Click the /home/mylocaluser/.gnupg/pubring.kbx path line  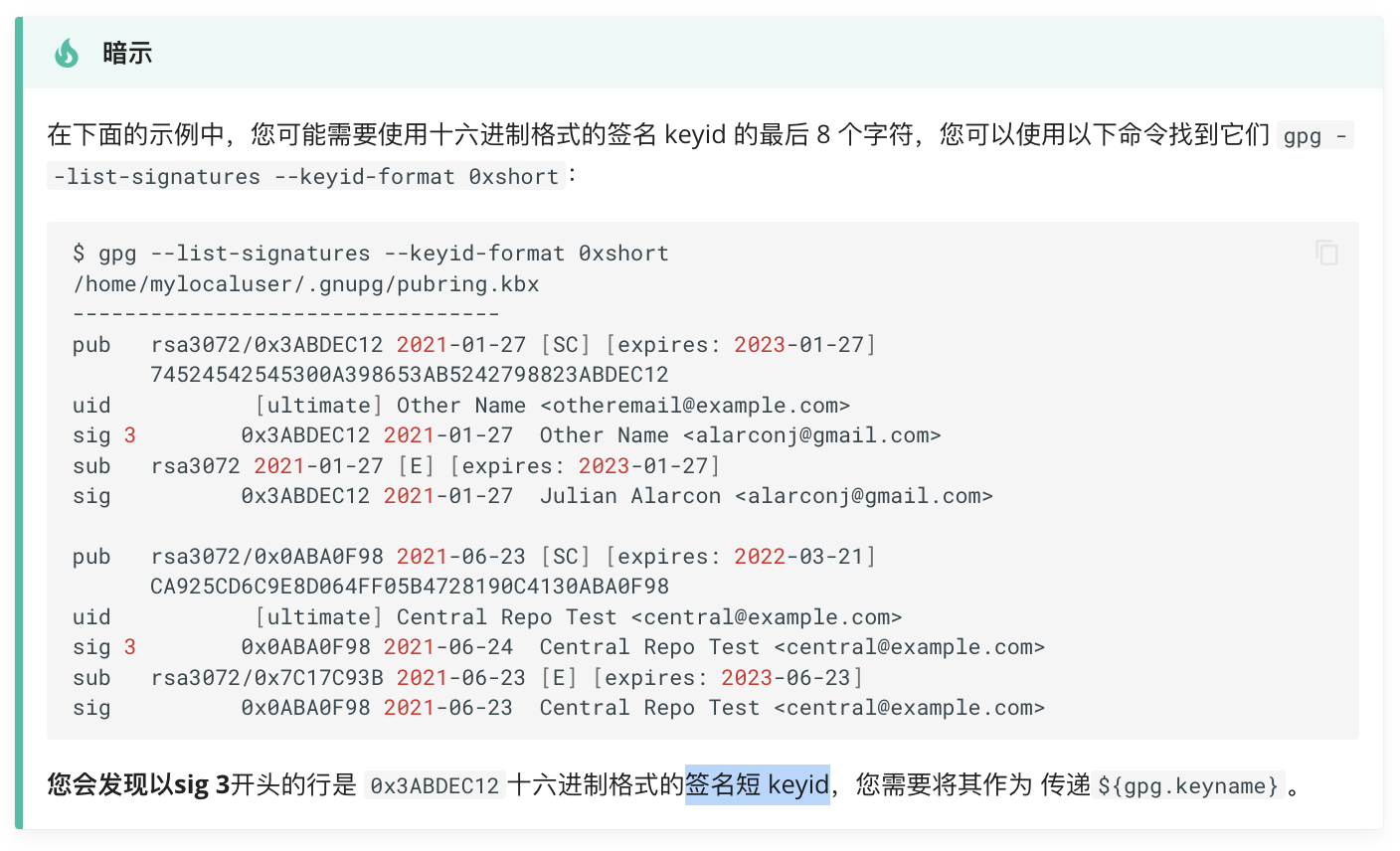(x=306, y=284)
